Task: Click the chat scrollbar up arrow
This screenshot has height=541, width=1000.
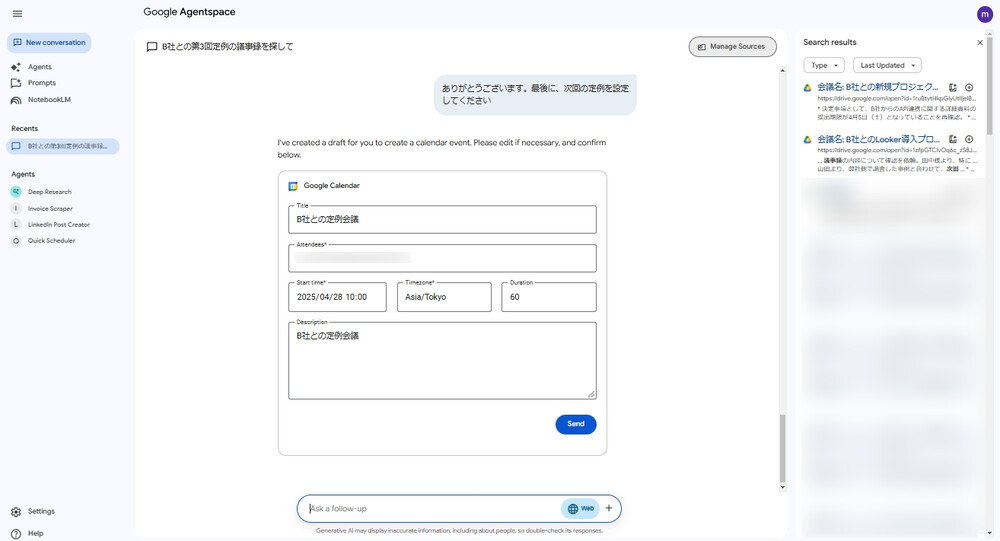Action: (x=783, y=70)
